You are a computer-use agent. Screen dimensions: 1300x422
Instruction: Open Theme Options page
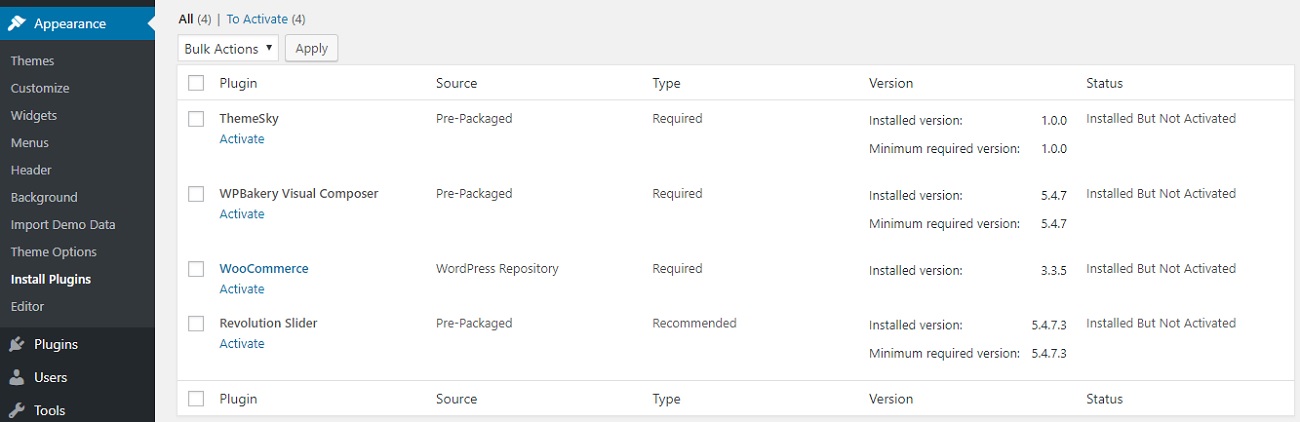click(54, 252)
